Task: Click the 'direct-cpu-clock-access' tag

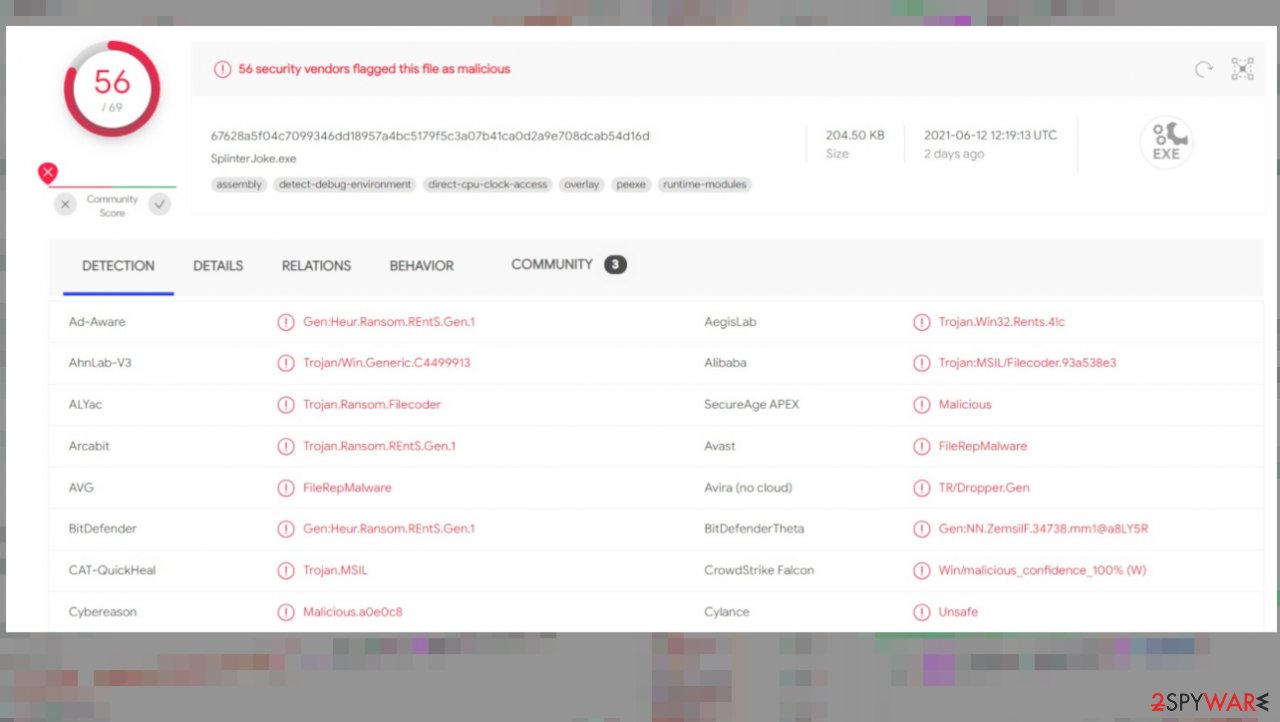Action: (487, 185)
